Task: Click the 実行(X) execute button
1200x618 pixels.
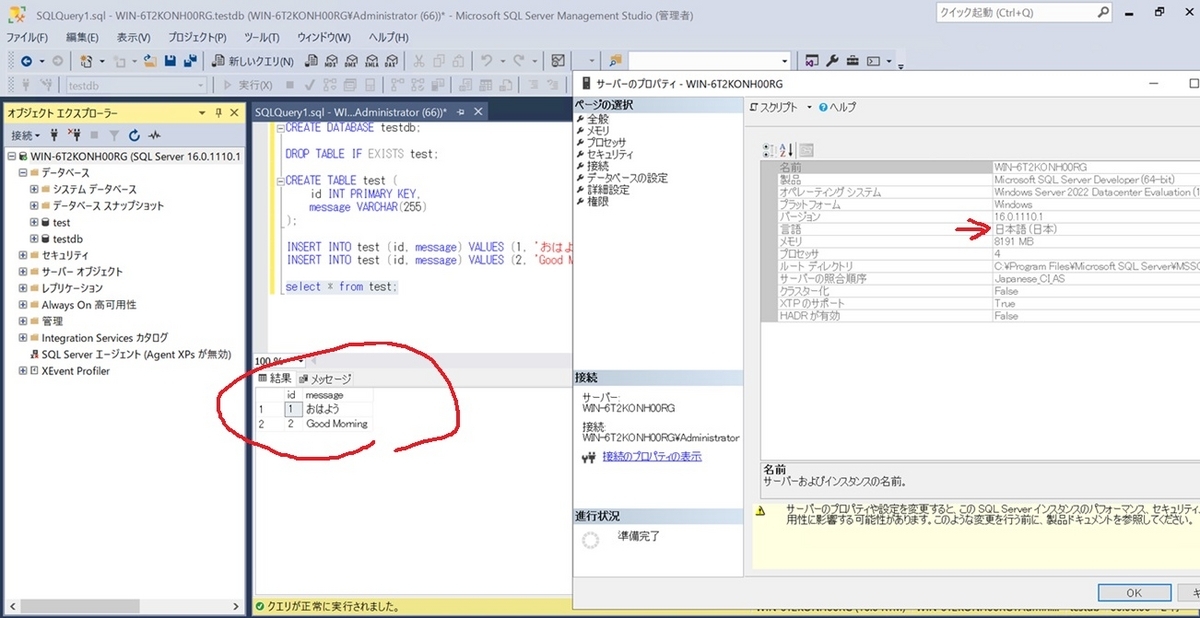Action: point(249,85)
